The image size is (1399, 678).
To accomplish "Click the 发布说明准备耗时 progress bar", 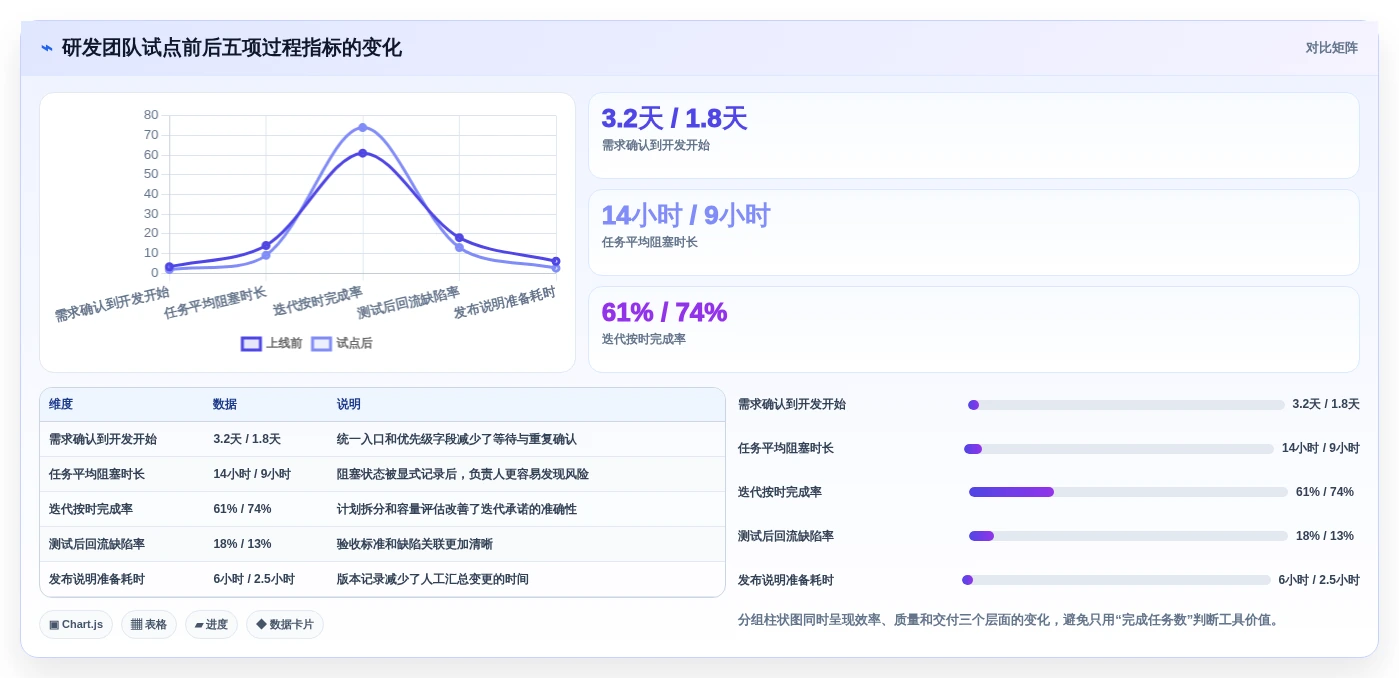I will coord(1116,580).
